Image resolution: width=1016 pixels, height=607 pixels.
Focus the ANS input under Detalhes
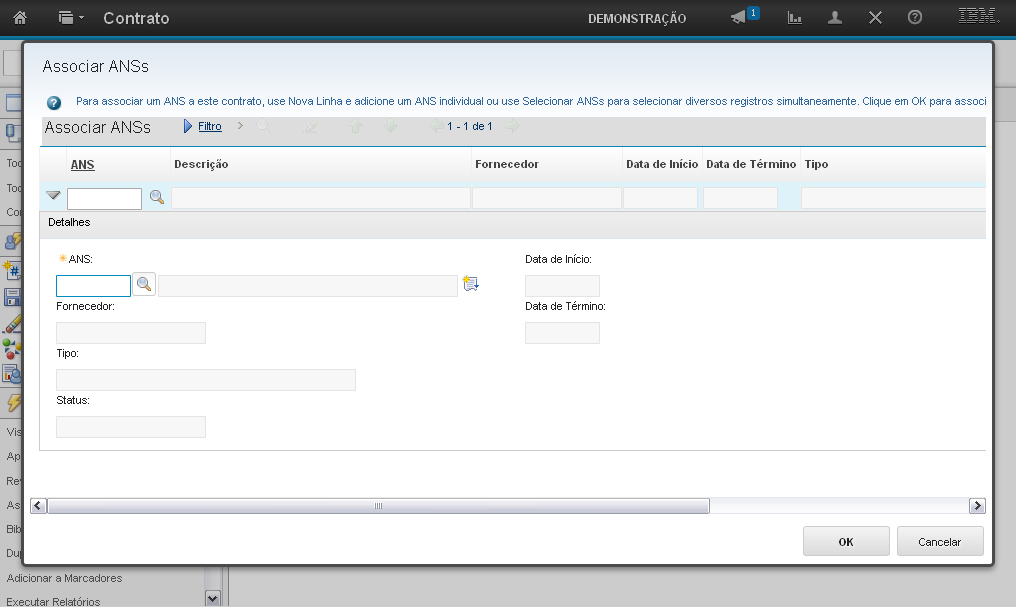click(93, 286)
